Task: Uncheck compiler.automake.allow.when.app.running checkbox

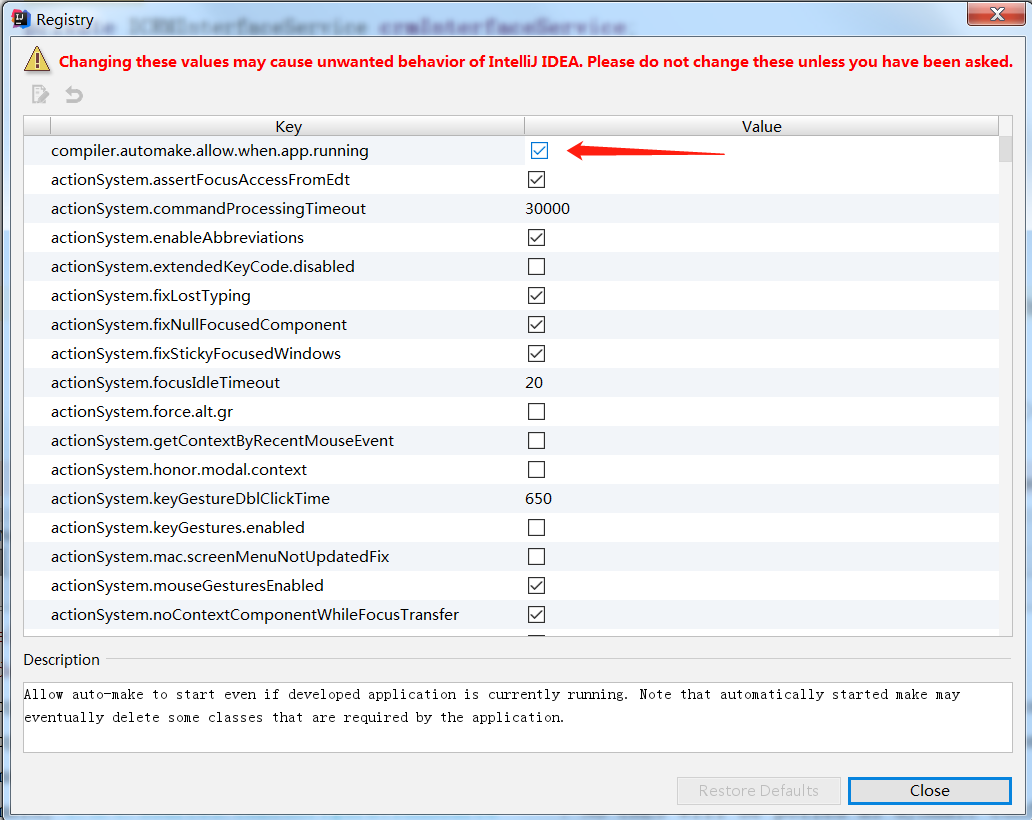Action: (x=539, y=151)
